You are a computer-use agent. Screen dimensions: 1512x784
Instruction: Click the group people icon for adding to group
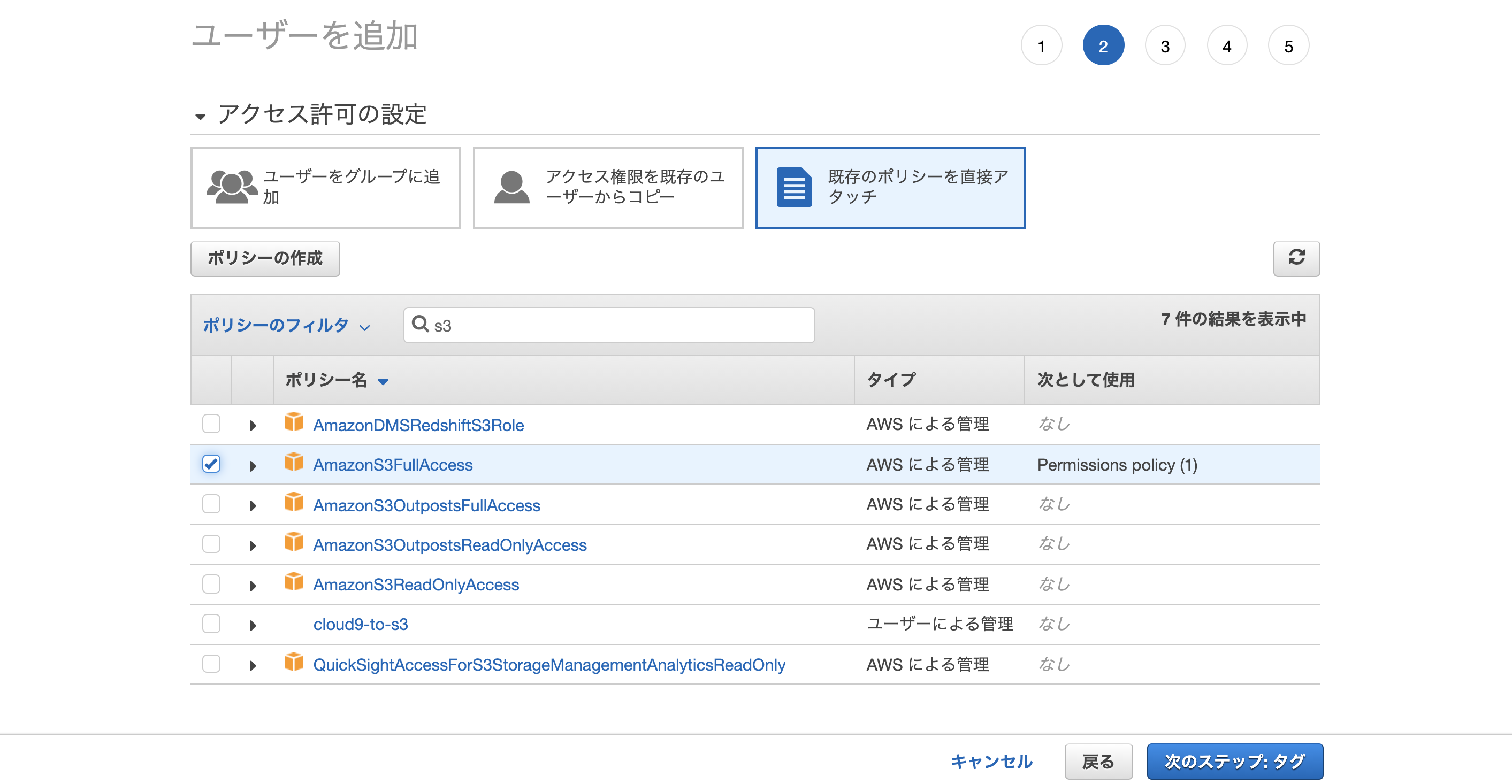click(231, 187)
